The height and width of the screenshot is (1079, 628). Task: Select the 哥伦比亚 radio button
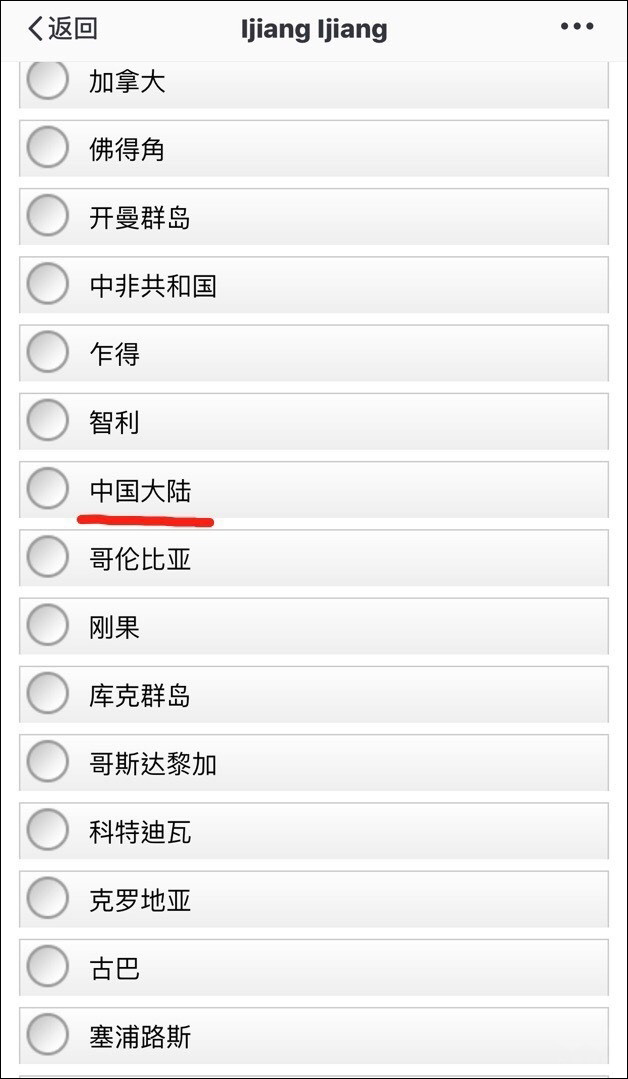pyautogui.click(x=48, y=558)
